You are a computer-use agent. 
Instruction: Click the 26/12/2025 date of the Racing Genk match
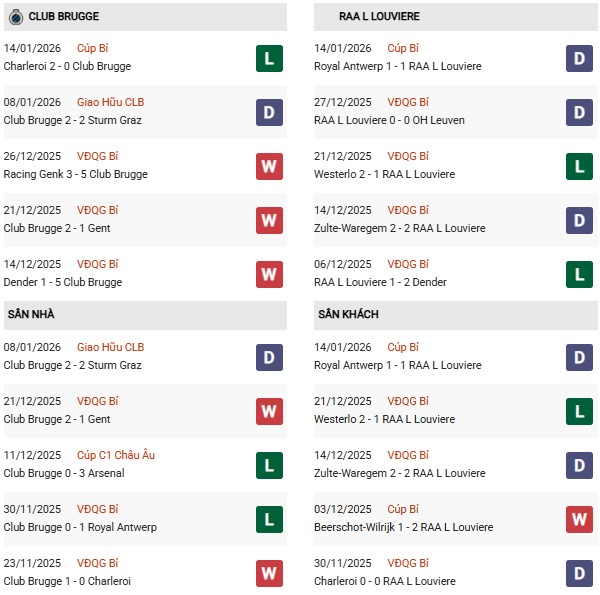click(32, 156)
